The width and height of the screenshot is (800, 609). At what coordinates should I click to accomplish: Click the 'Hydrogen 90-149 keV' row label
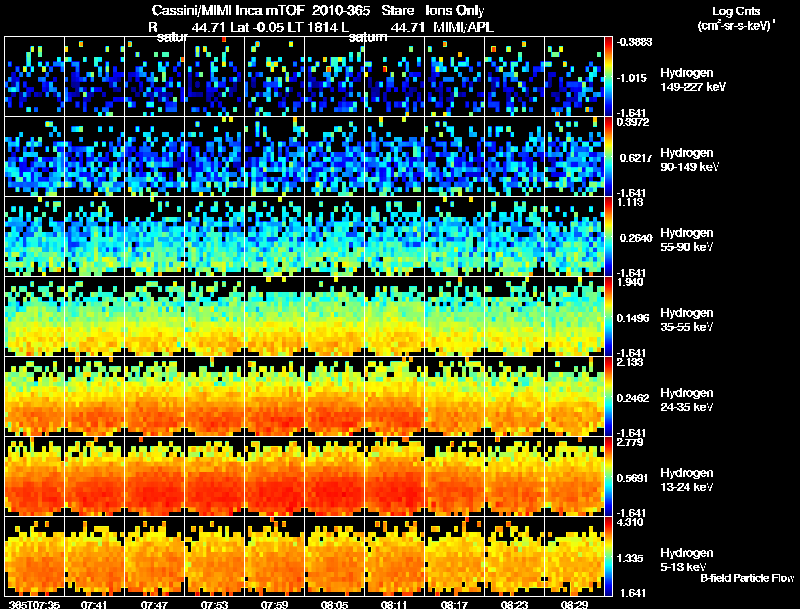690,160
